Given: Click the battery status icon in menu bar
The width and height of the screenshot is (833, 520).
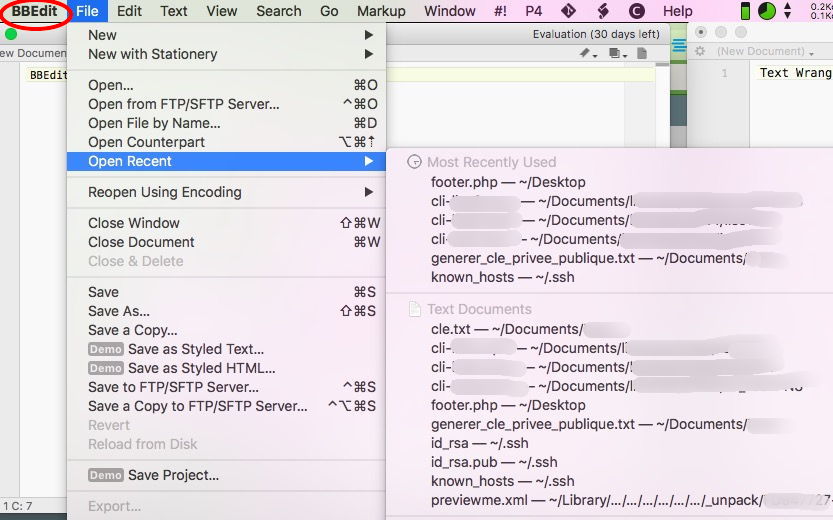Looking at the screenshot, I should (x=745, y=11).
